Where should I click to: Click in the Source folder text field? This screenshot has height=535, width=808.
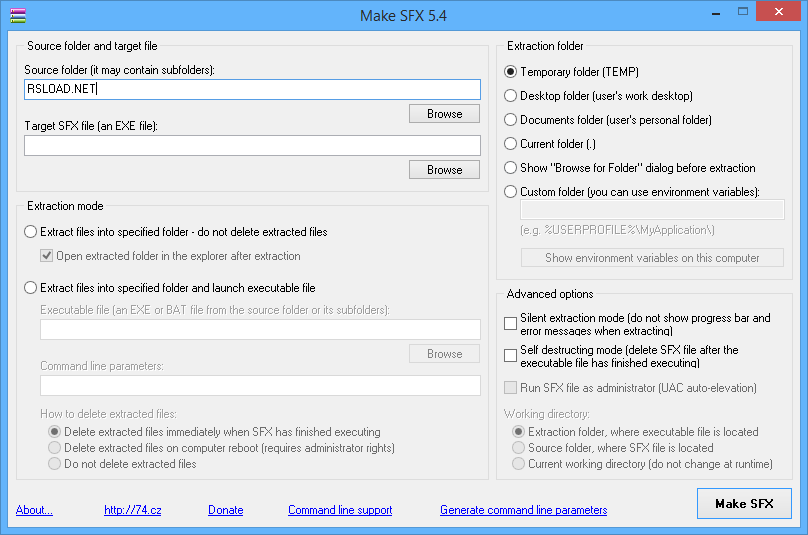[x=252, y=90]
